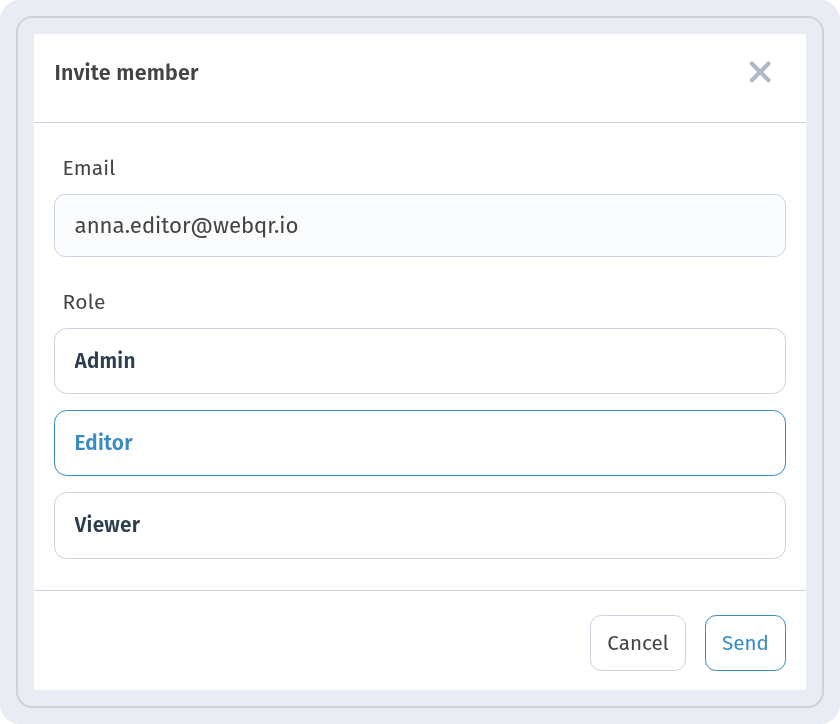
Task: Send the invitation
Action: click(745, 643)
